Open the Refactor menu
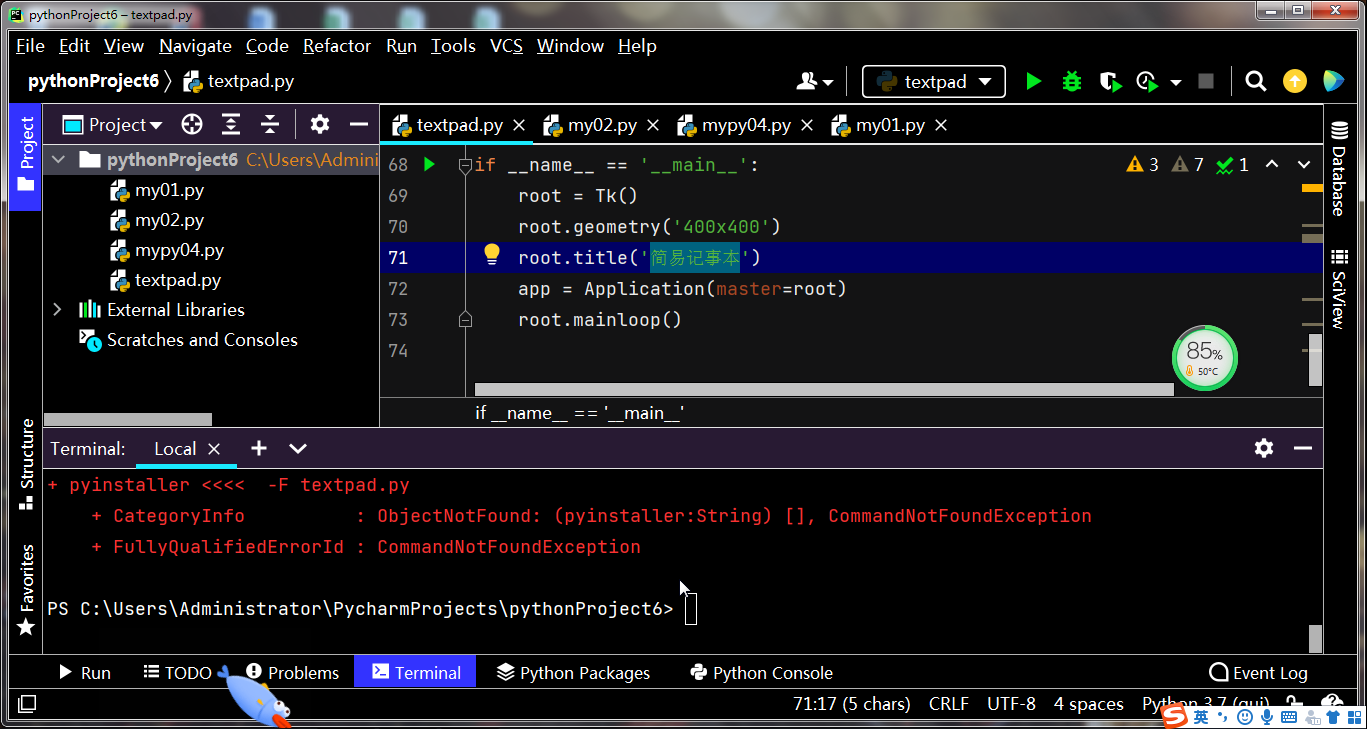1367x729 pixels. point(337,46)
